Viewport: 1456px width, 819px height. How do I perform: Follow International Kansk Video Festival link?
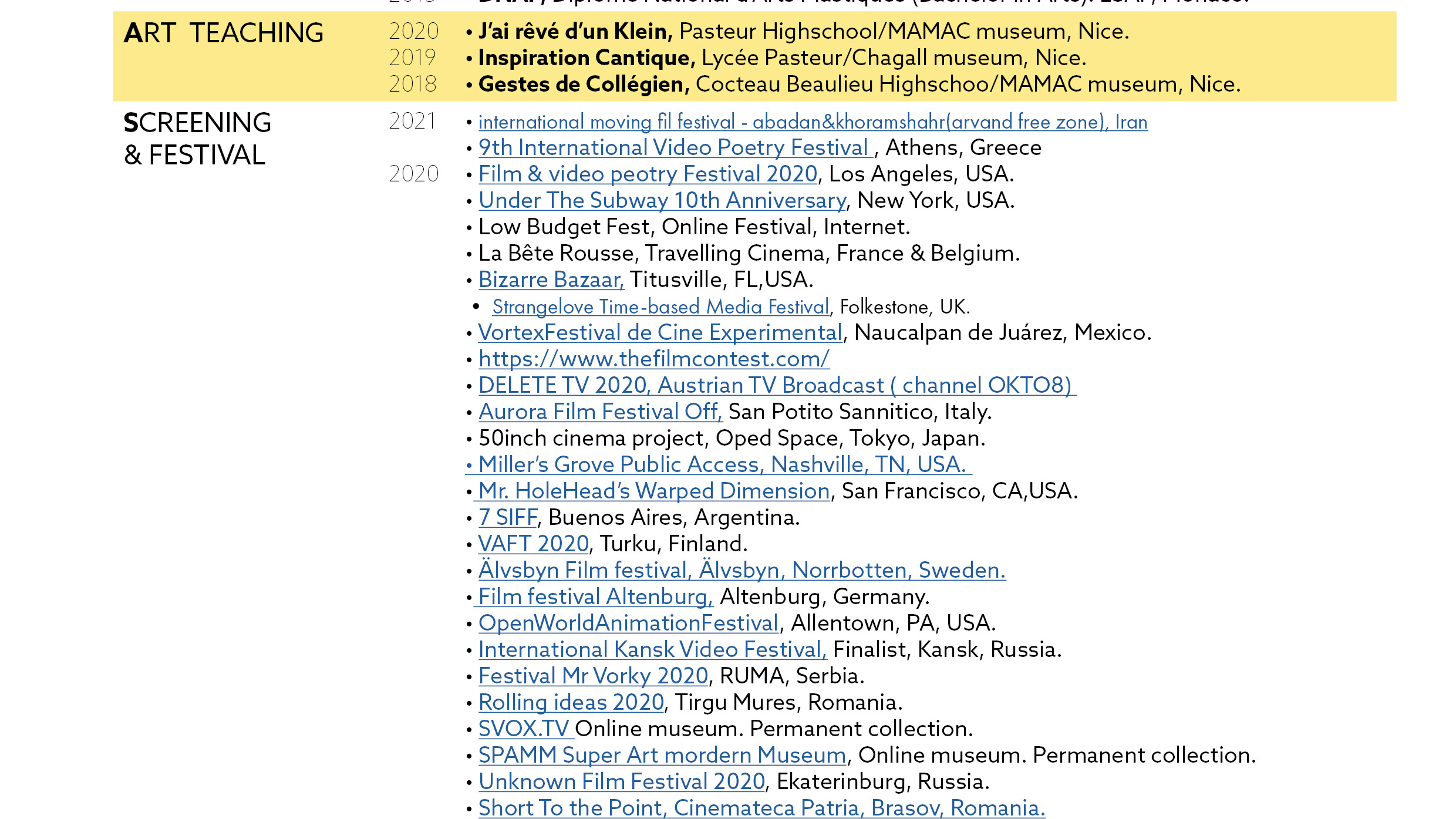[652, 650]
